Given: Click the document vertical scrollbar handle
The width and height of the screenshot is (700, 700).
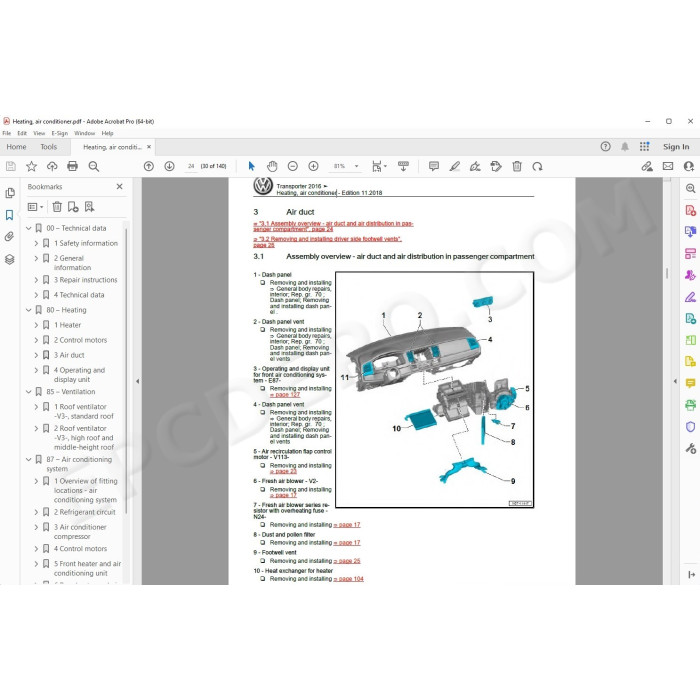Looking at the screenshot, I should point(667,273).
